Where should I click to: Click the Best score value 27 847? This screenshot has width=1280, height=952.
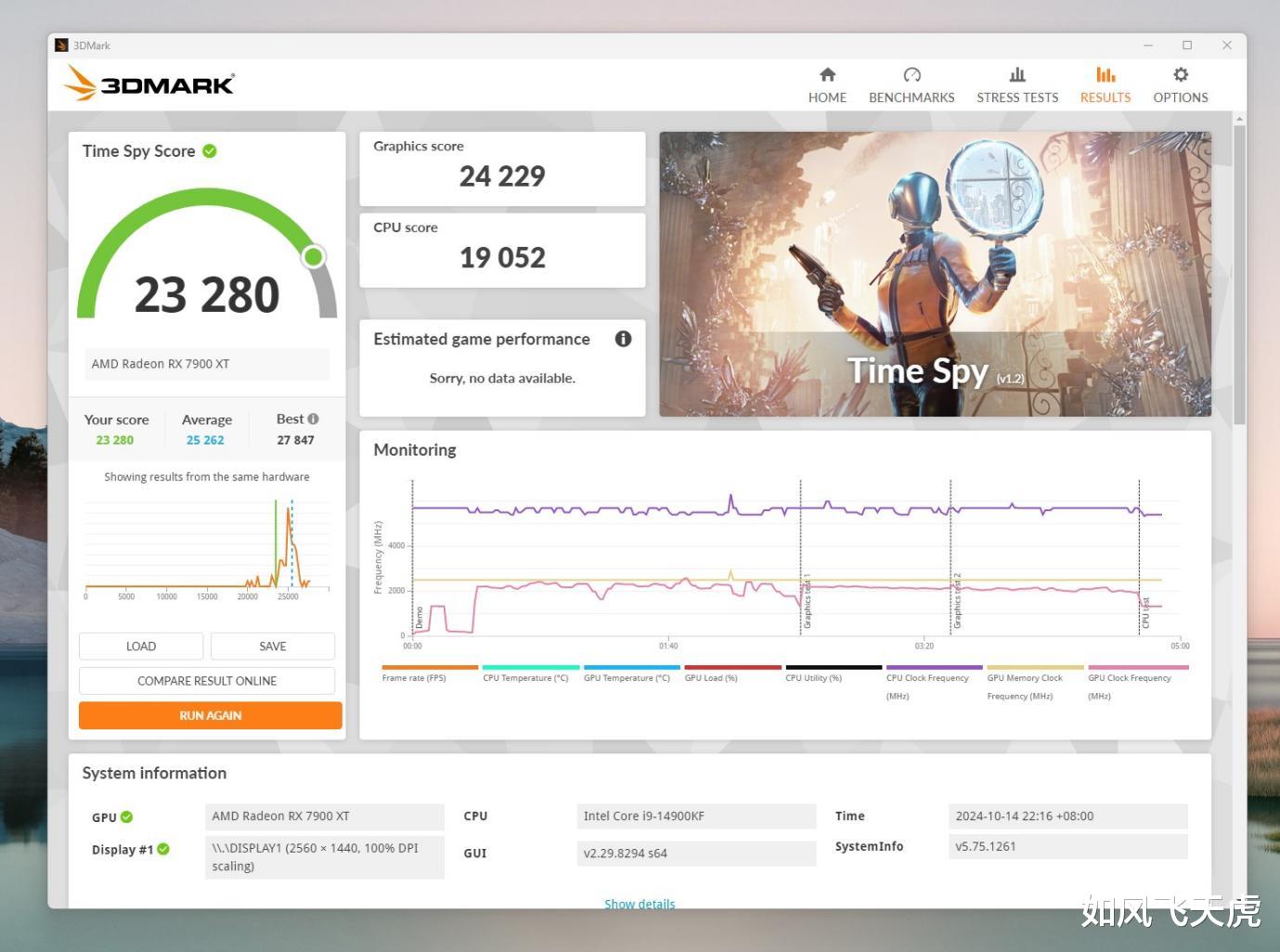pos(295,441)
